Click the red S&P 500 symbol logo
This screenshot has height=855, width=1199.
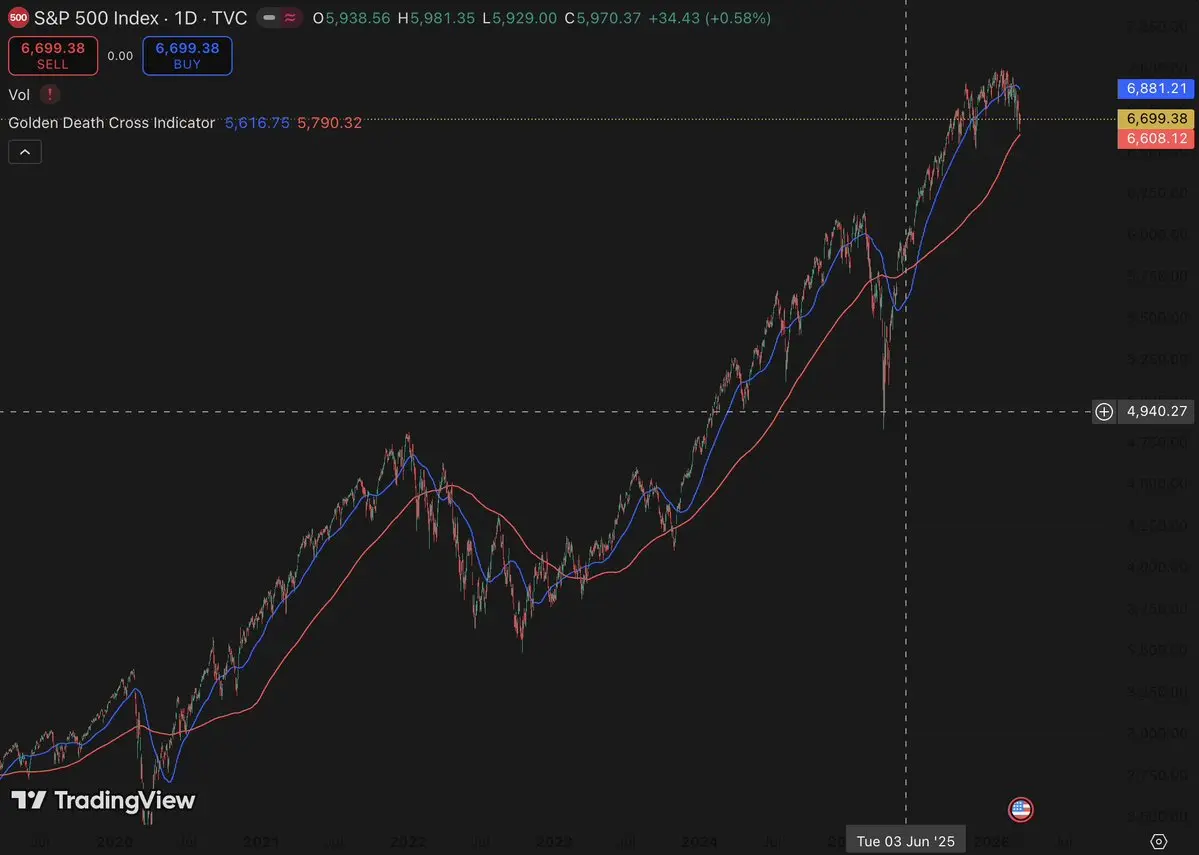click(x=18, y=18)
